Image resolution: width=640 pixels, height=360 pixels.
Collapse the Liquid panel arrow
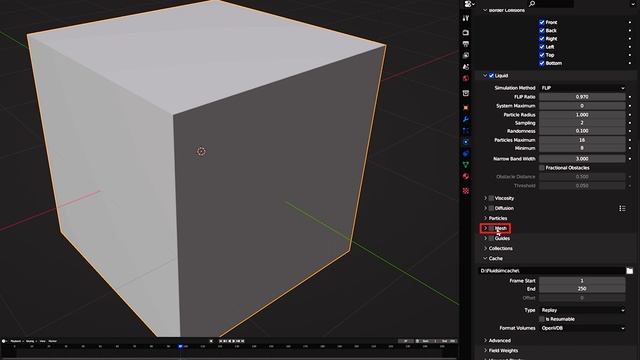[x=485, y=76]
